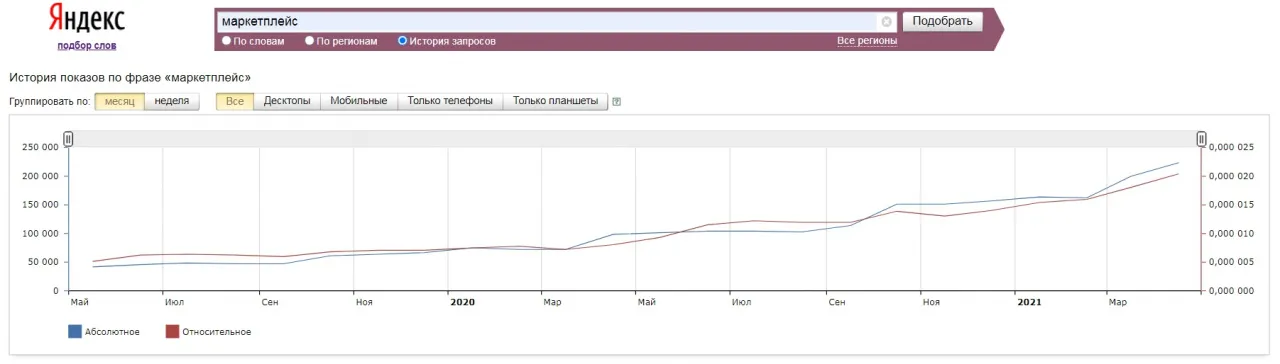Click the 'Относительное' legend label
The height and width of the screenshot is (364, 1280).
217,332
